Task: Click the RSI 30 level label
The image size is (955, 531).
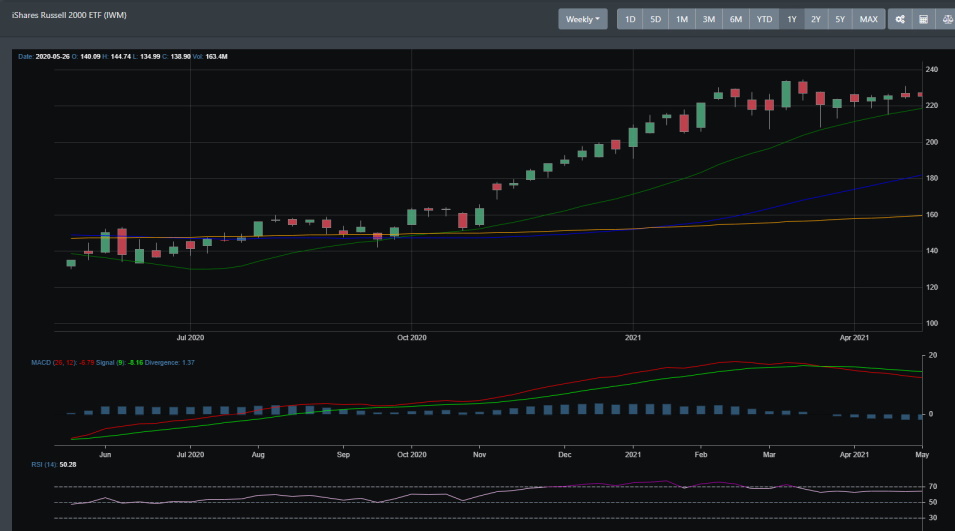Action: pyautogui.click(x=932, y=518)
